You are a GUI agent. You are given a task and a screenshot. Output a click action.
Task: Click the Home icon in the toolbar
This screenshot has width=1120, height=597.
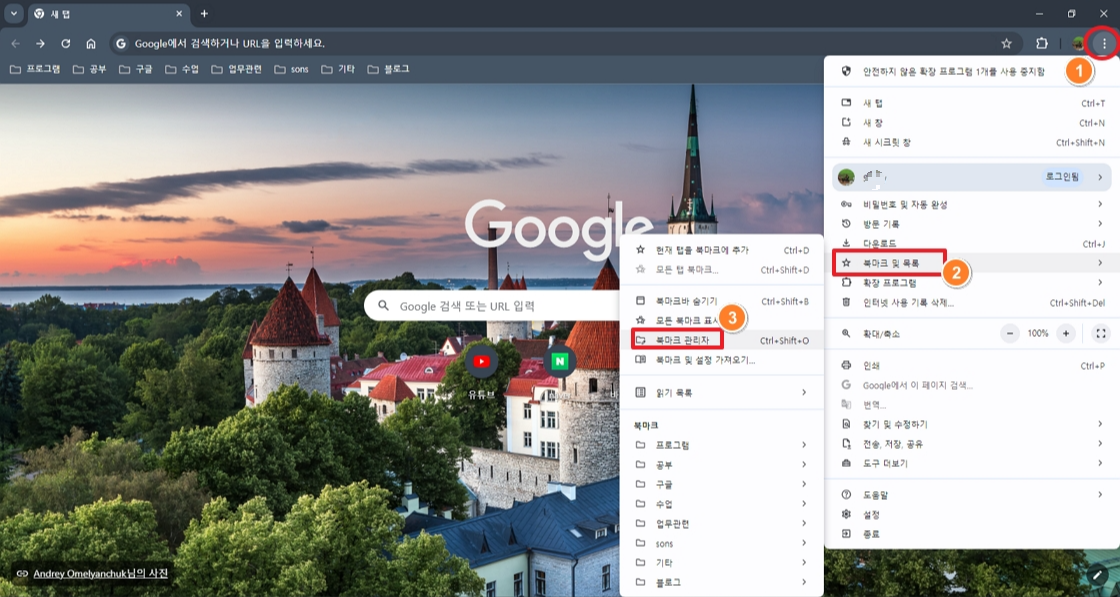coord(91,44)
